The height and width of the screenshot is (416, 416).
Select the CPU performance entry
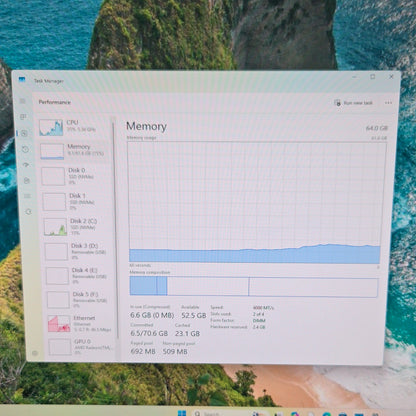click(74, 127)
